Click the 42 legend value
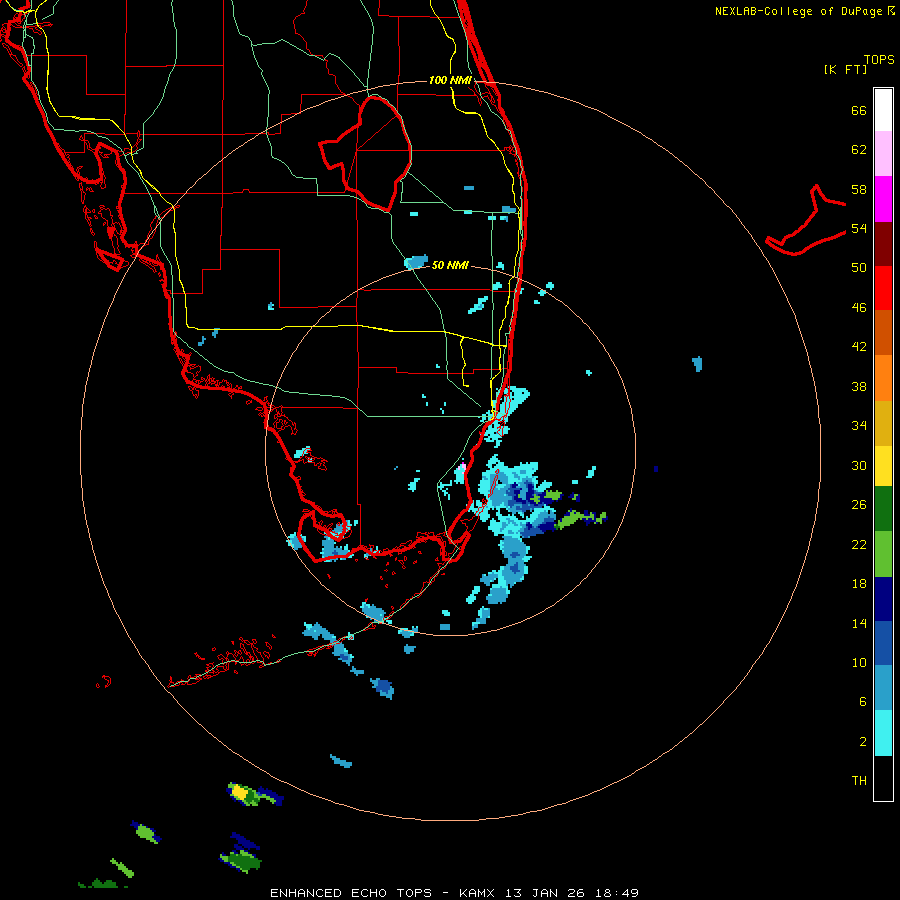The width and height of the screenshot is (900, 900). click(859, 347)
